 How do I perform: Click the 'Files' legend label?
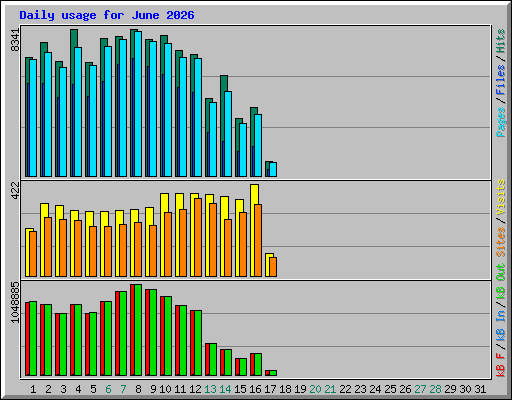(x=501, y=80)
